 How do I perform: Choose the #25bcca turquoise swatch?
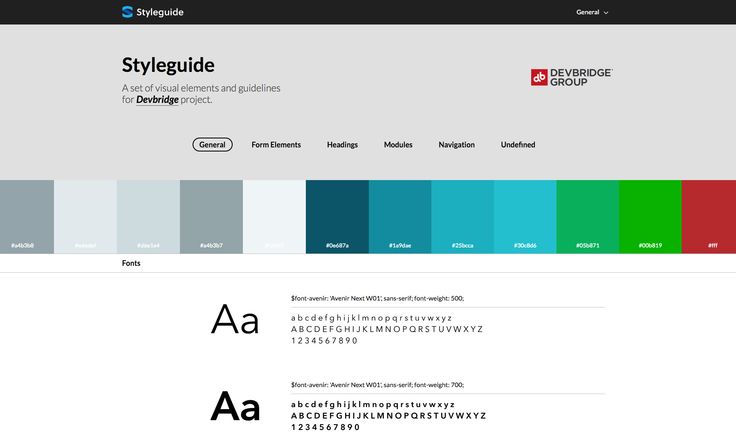(x=462, y=217)
